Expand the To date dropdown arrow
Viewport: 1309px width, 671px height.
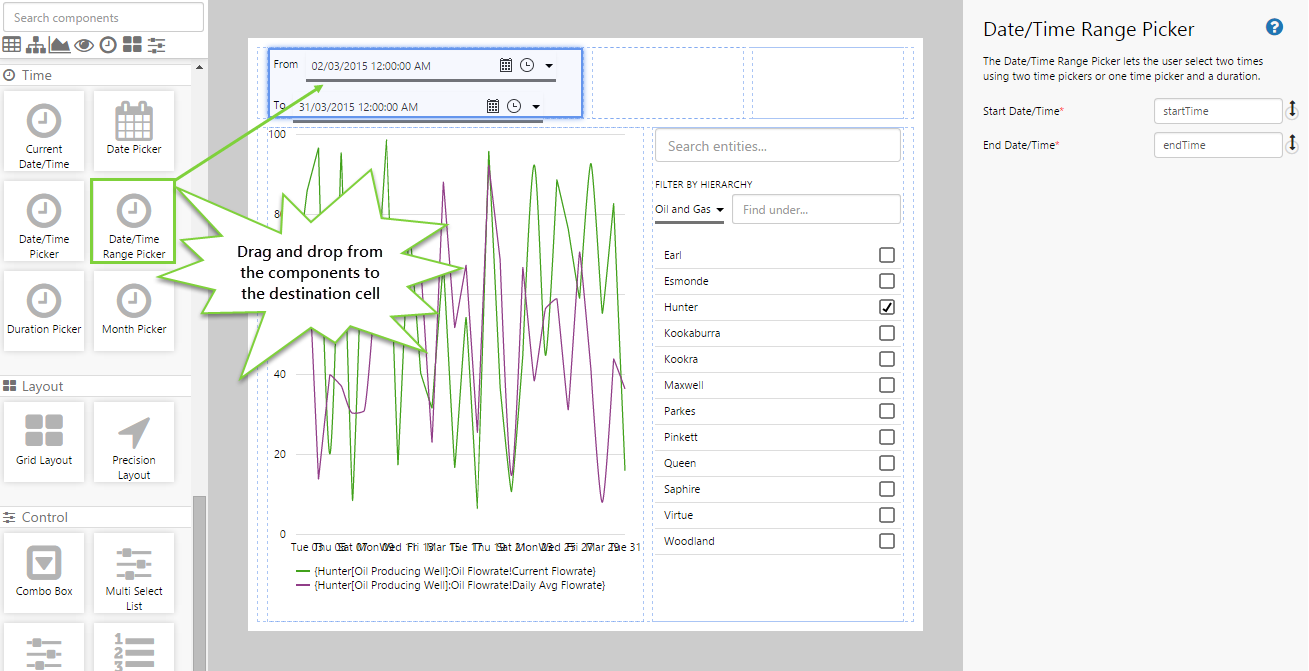536,107
